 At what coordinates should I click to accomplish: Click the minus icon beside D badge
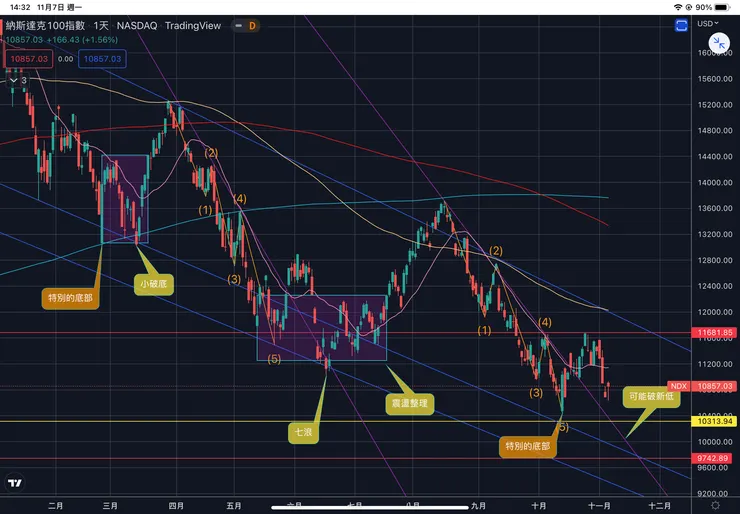239,26
